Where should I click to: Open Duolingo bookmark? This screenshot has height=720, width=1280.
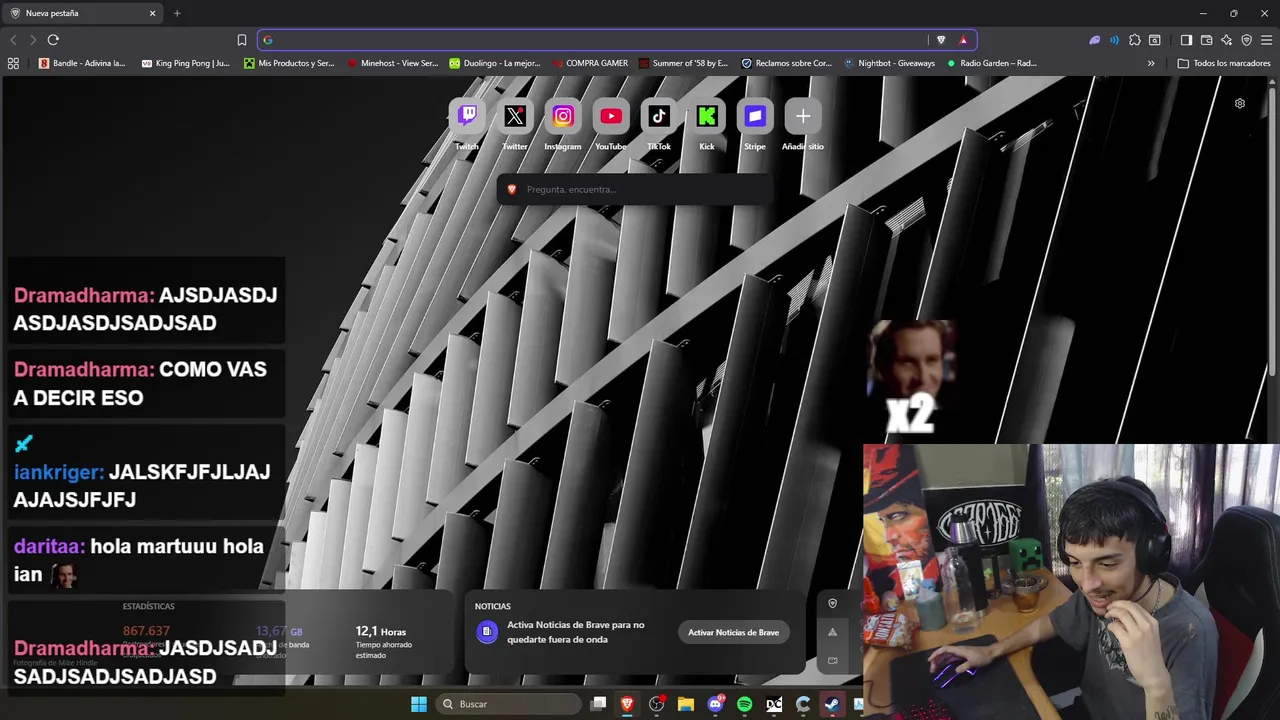tap(495, 63)
